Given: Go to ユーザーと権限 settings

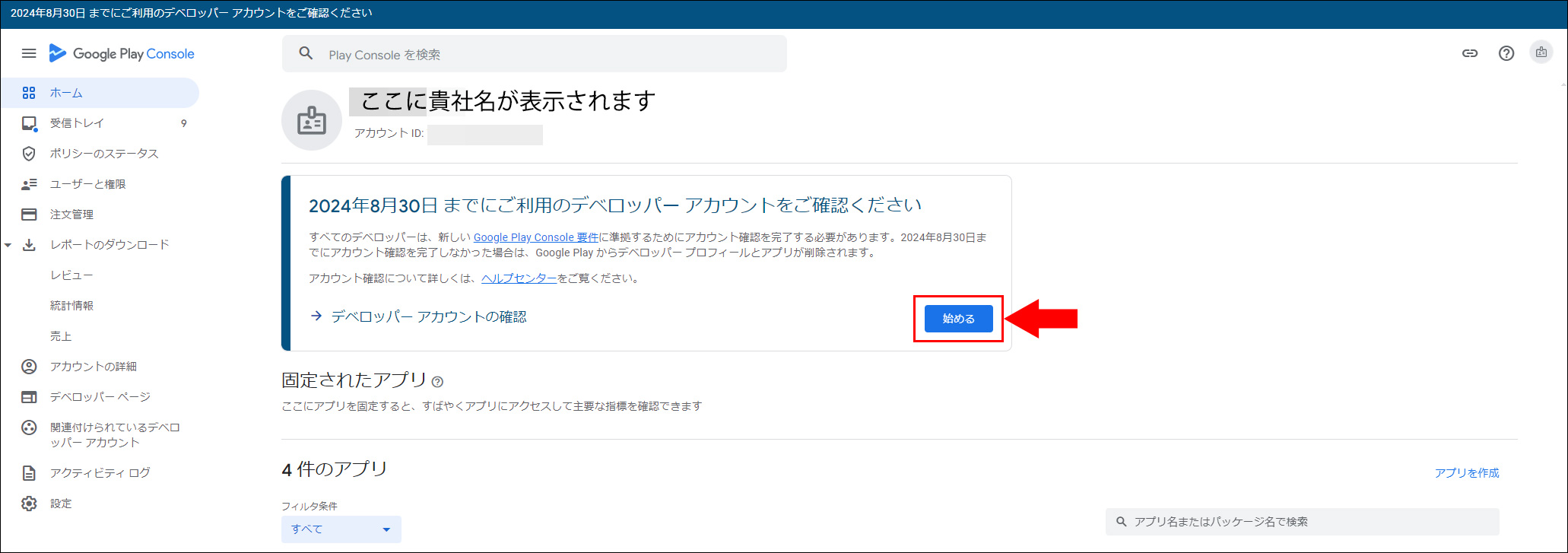Looking at the screenshot, I should coord(88,184).
